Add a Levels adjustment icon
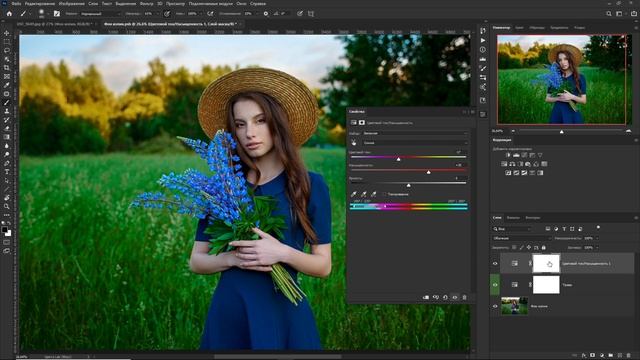The height and width of the screenshot is (360, 640). (x=516, y=155)
